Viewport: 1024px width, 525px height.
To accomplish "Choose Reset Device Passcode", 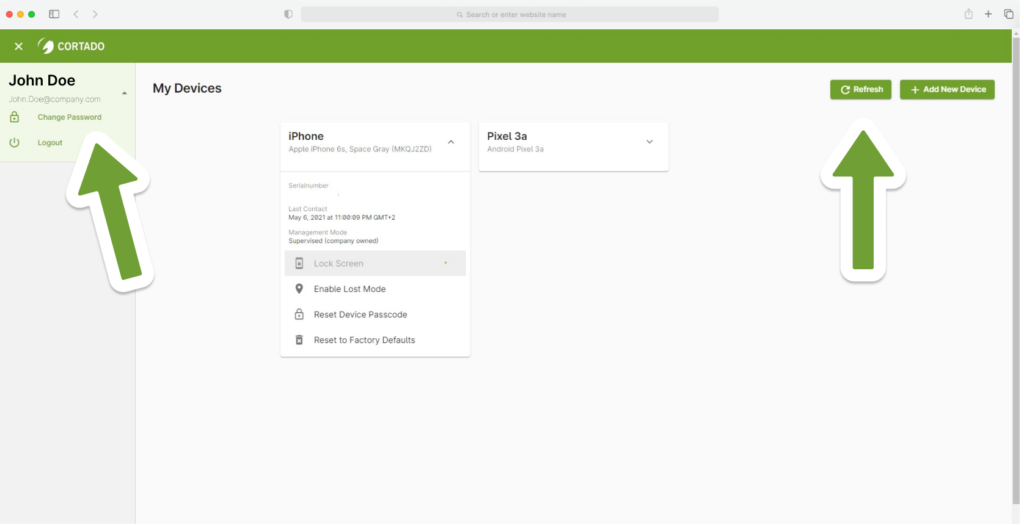I will click(x=375, y=314).
